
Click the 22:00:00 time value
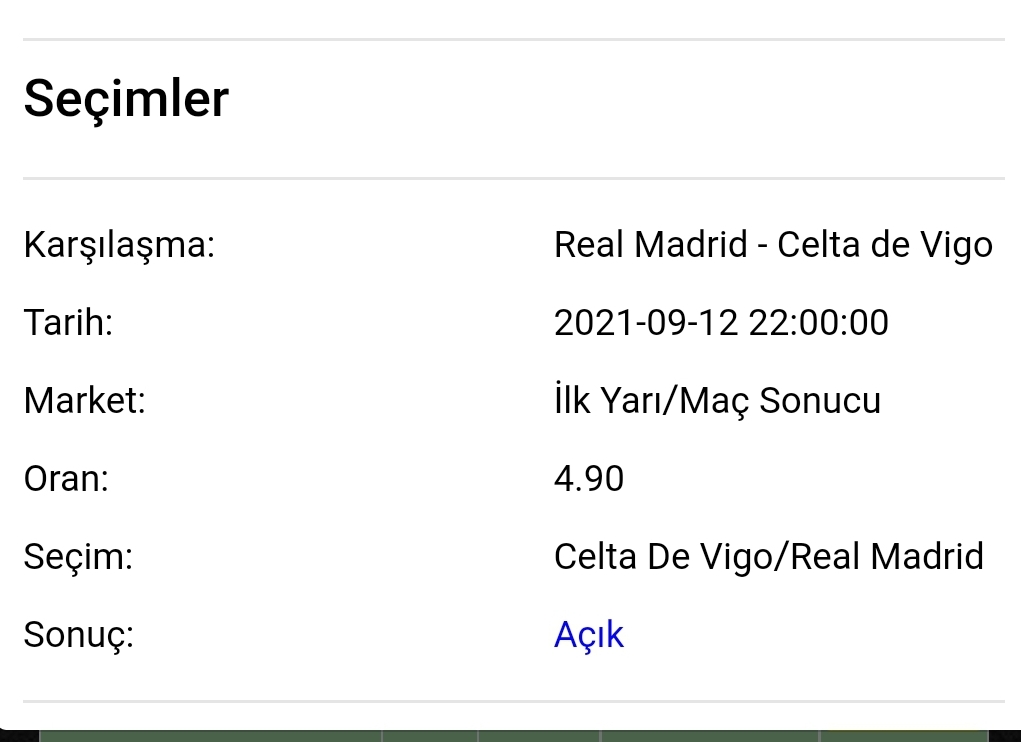click(818, 323)
